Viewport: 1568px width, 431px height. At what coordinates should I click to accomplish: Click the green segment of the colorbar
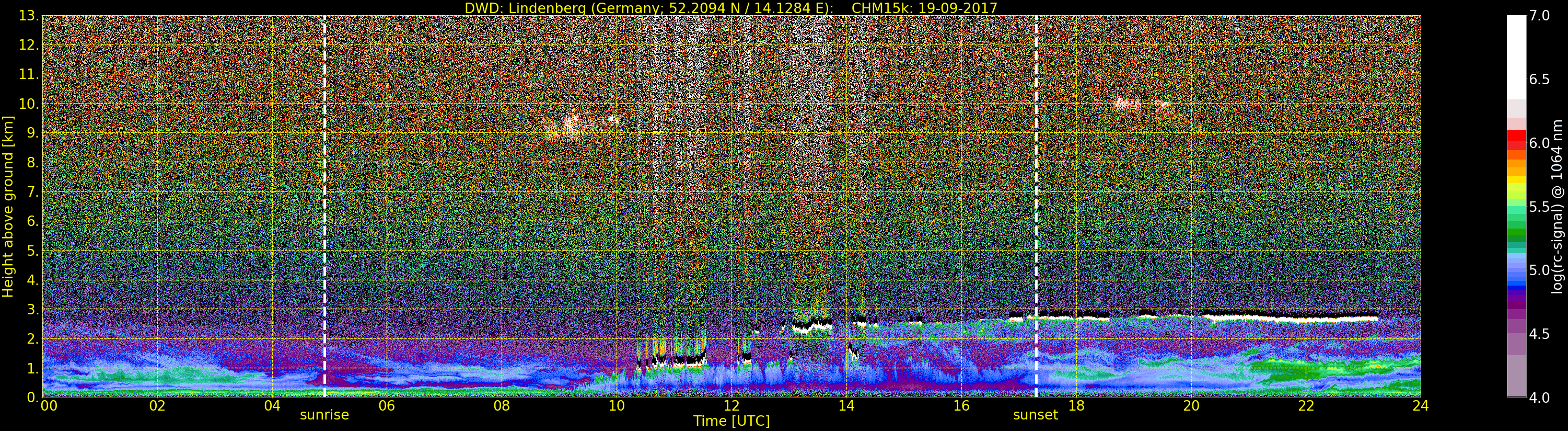click(1516, 232)
